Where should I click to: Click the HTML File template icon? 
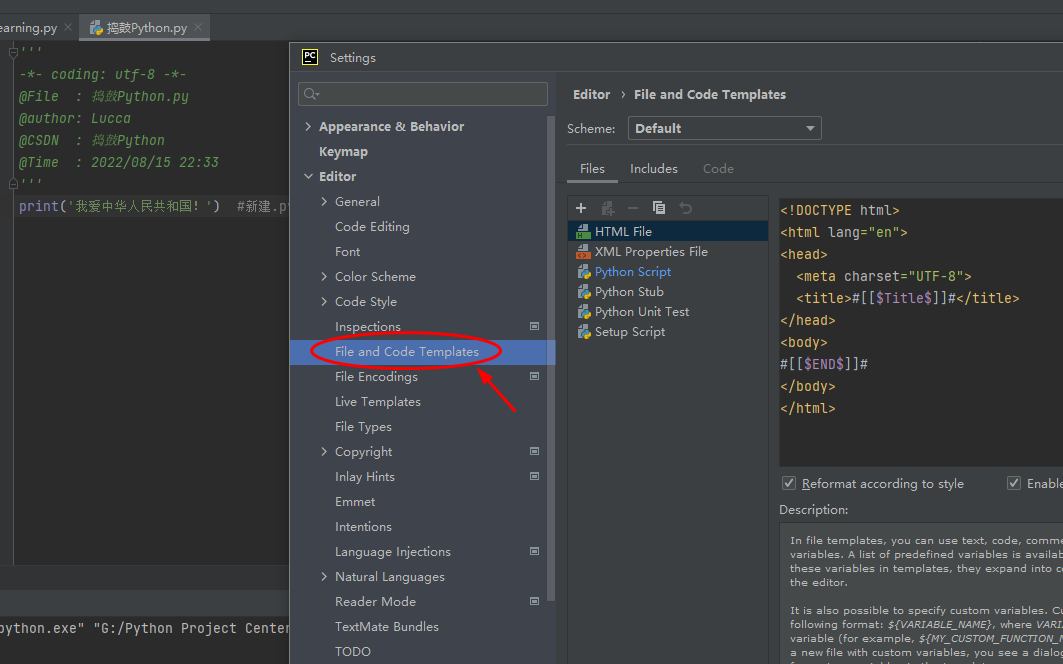tap(583, 232)
